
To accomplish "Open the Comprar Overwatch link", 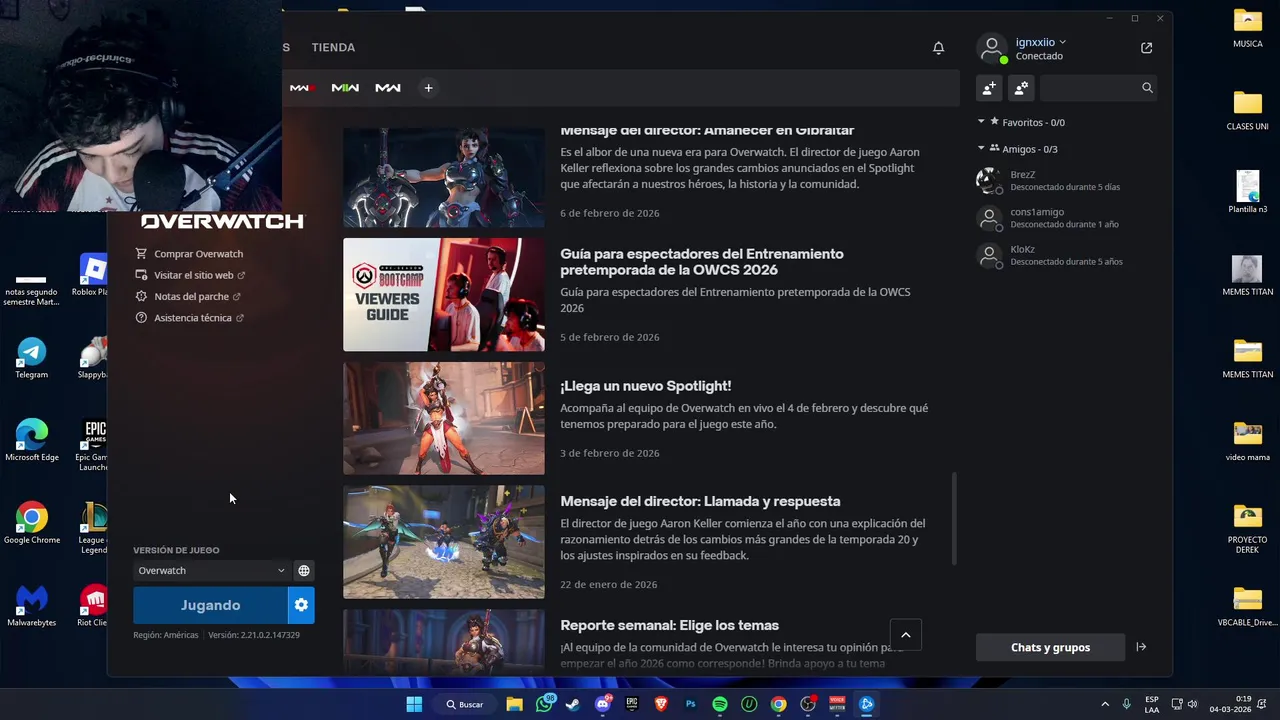I will point(198,254).
